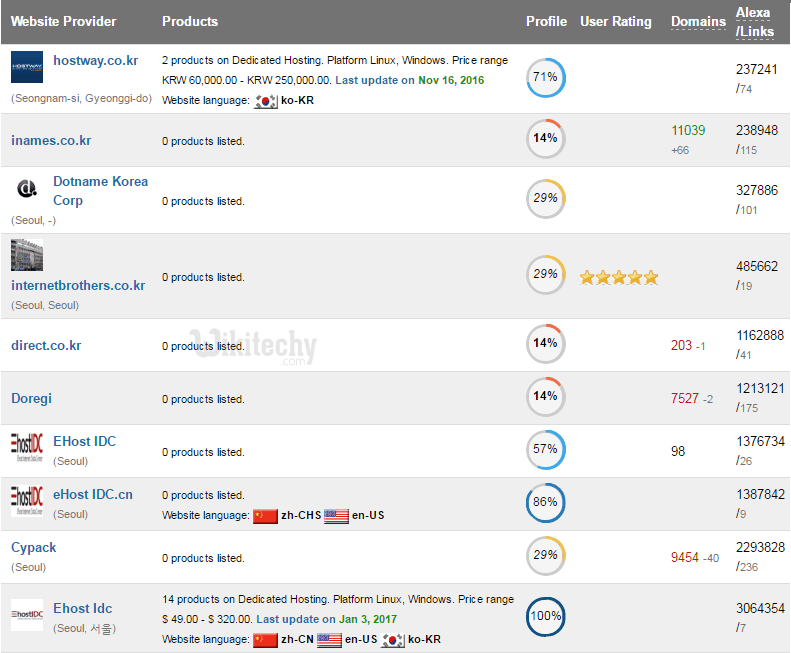Viewport: 791px width, 653px height.
Task: Click the domains count 11039
Action: coord(688,130)
